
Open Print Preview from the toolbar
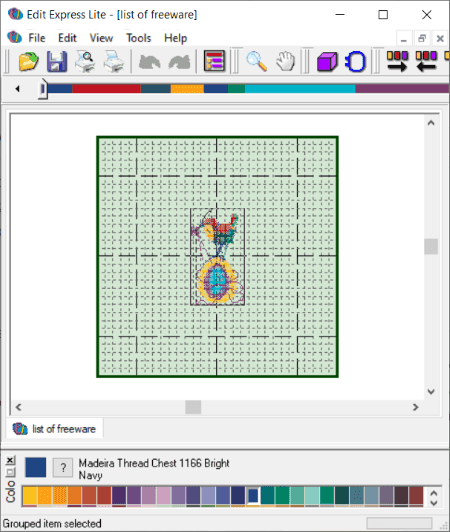(85, 61)
